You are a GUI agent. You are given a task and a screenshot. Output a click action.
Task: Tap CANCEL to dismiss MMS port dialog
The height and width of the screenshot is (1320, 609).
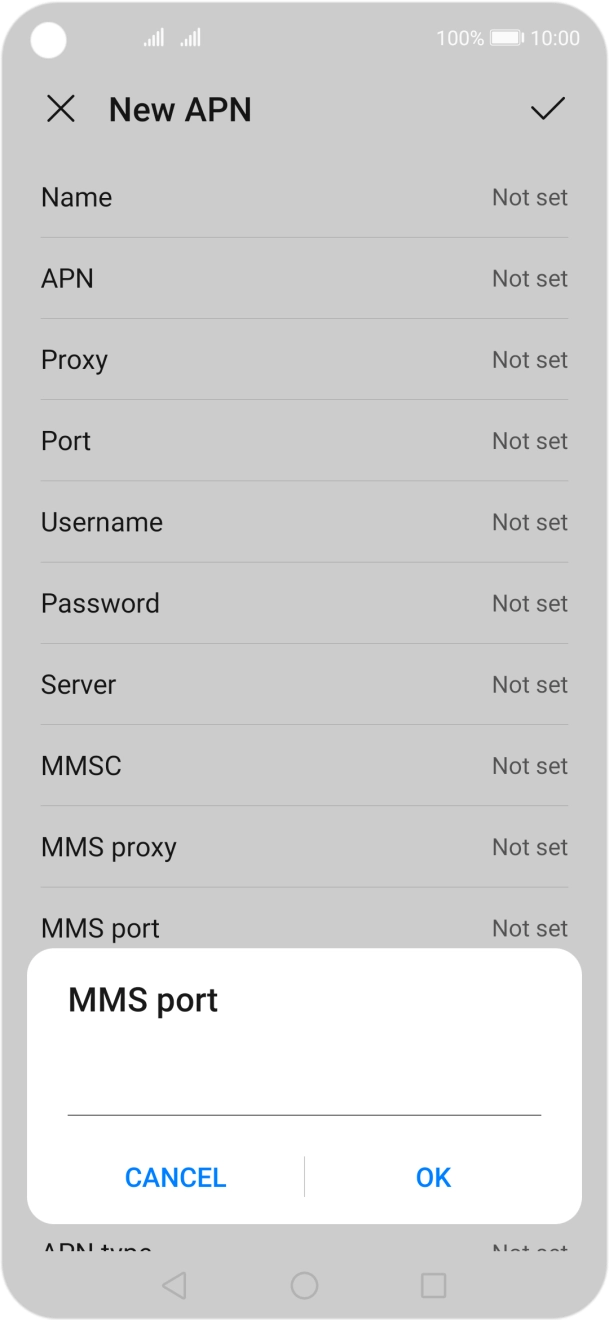click(175, 1177)
